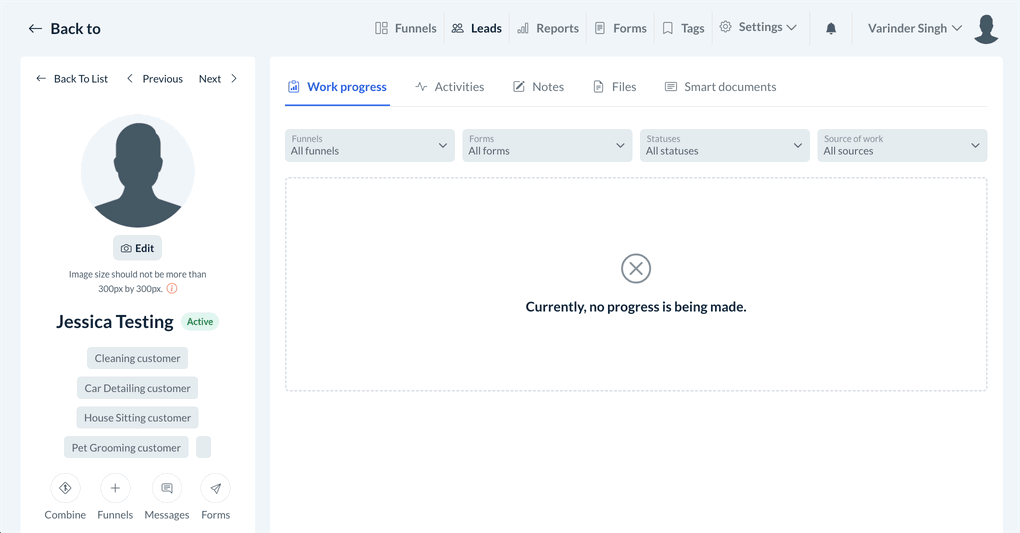Open the All sources dropdown
Viewport: 1020px width, 533px height.
(x=902, y=145)
